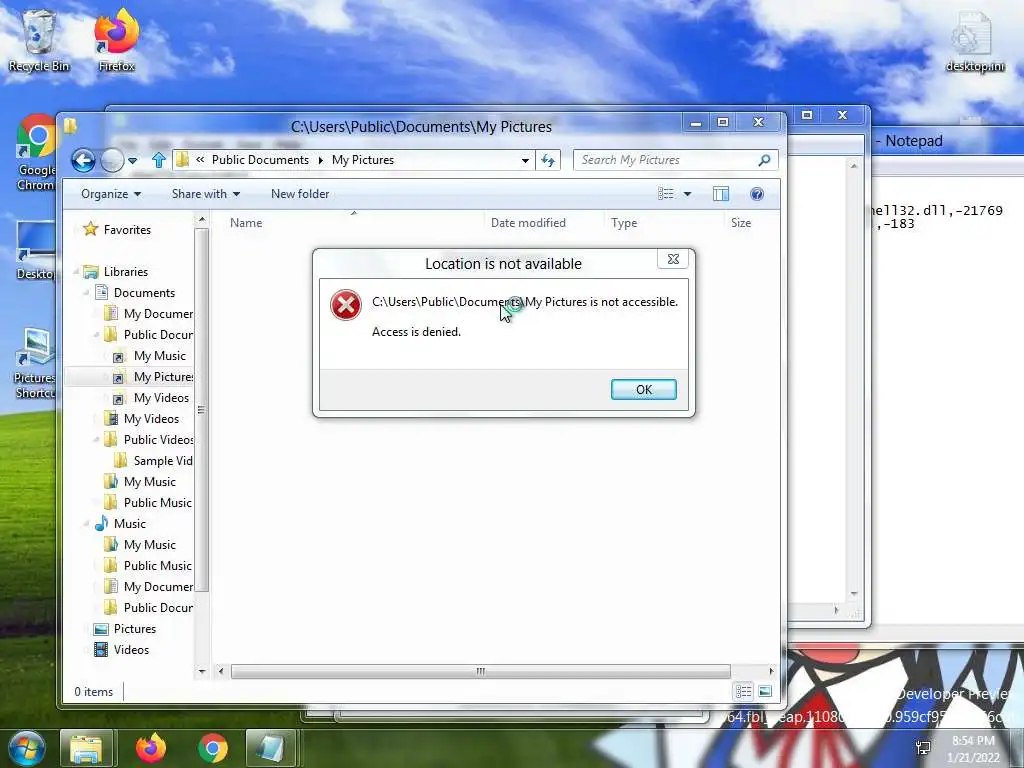Click the search magnifier icon
This screenshot has height=768, width=1024.
tap(765, 160)
